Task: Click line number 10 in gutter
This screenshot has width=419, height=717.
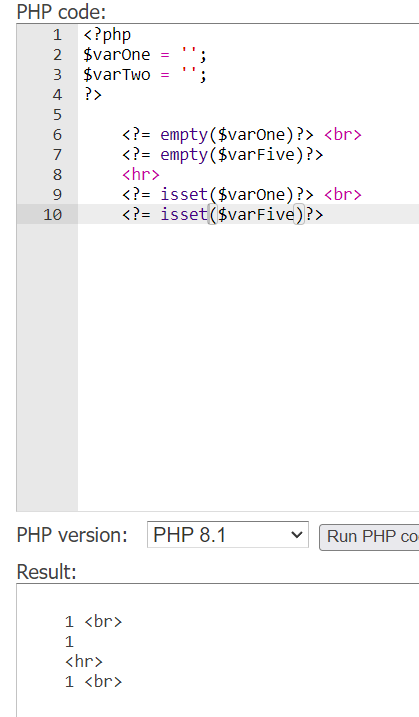Action: pos(52,214)
